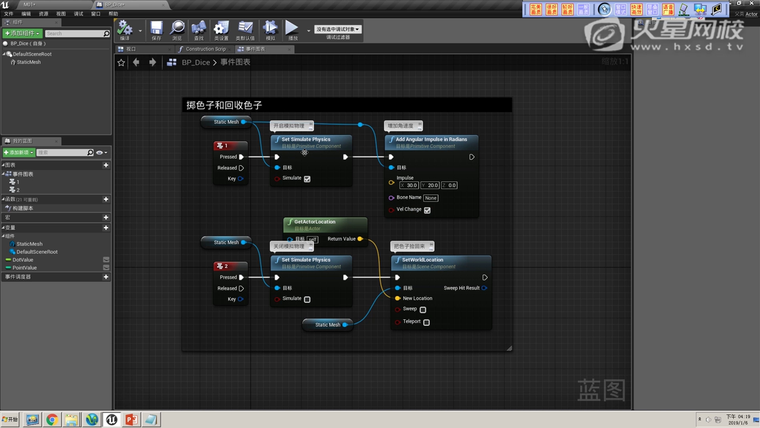Click the Save (保存) toolbar icon
This screenshot has height=428, width=760.
pyautogui.click(x=156, y=29)
